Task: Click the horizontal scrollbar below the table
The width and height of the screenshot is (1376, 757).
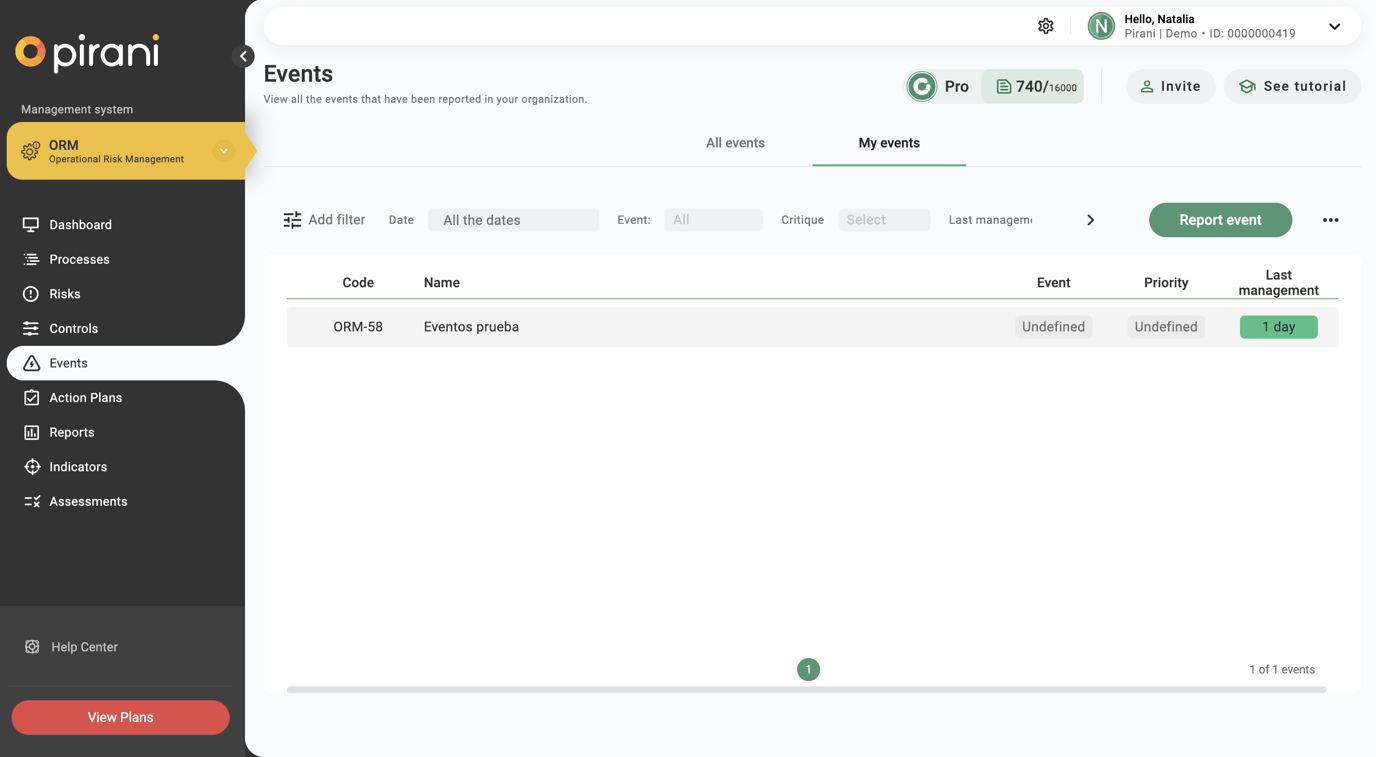Action: [x=806, y=690]
